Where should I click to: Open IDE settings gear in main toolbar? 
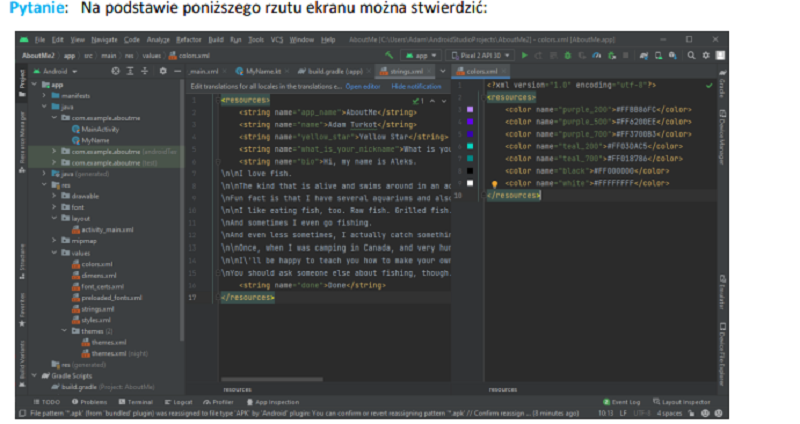click(706, 55)
